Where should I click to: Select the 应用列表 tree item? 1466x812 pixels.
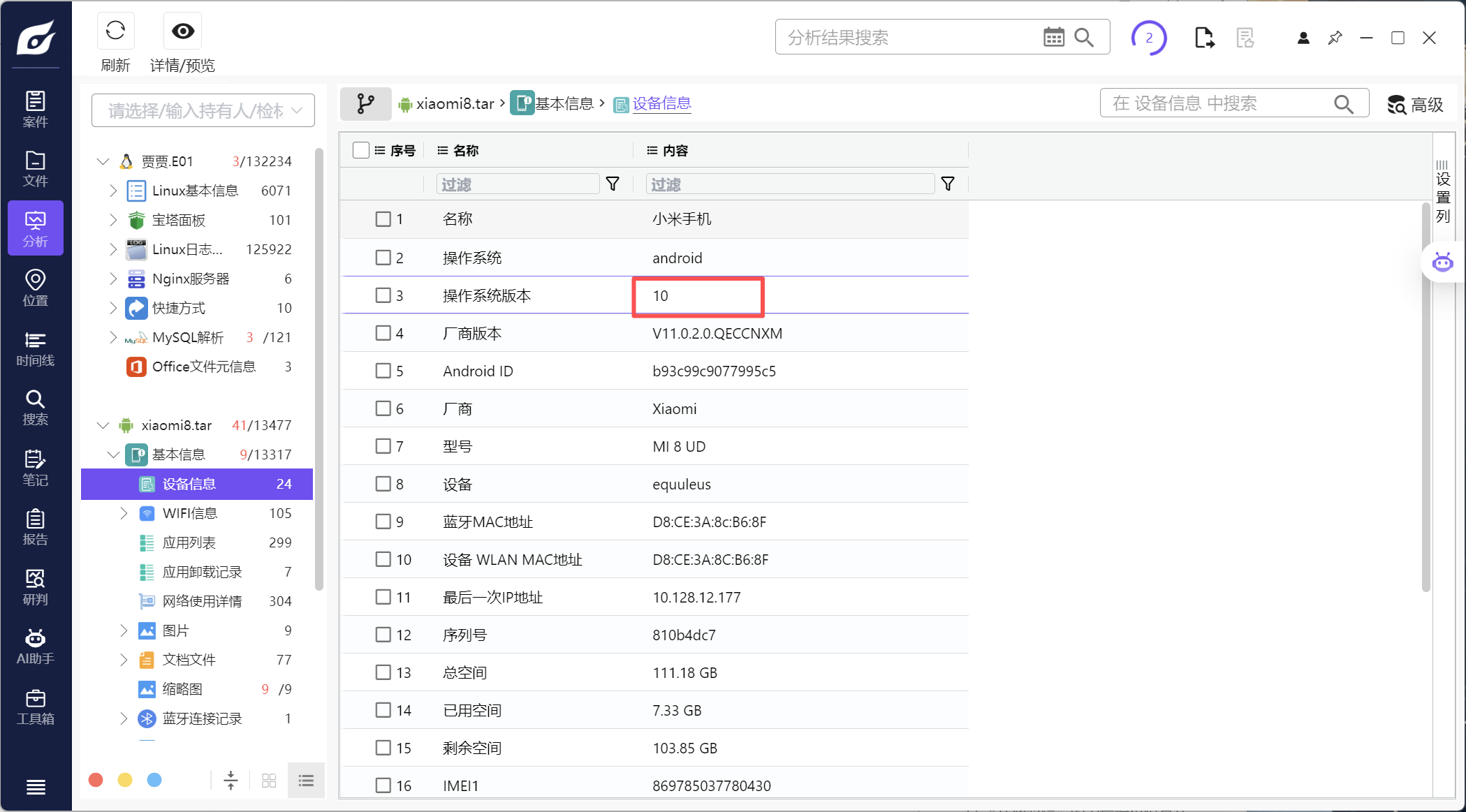(197, 542)
